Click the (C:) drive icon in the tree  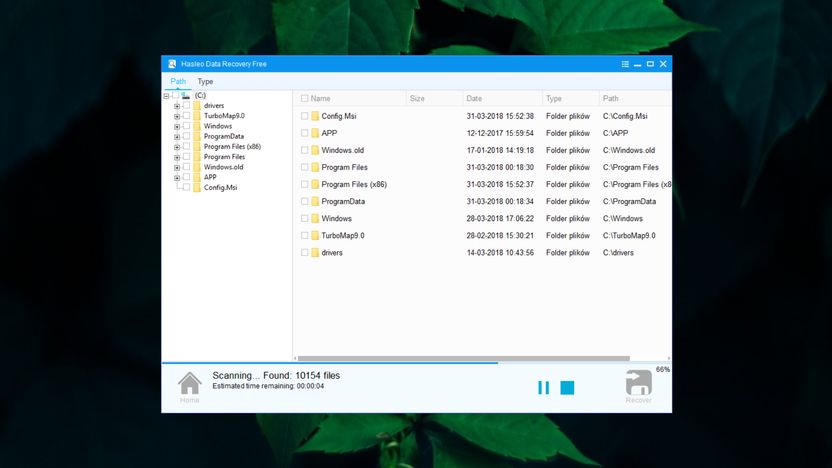click(x=185, y=96)
